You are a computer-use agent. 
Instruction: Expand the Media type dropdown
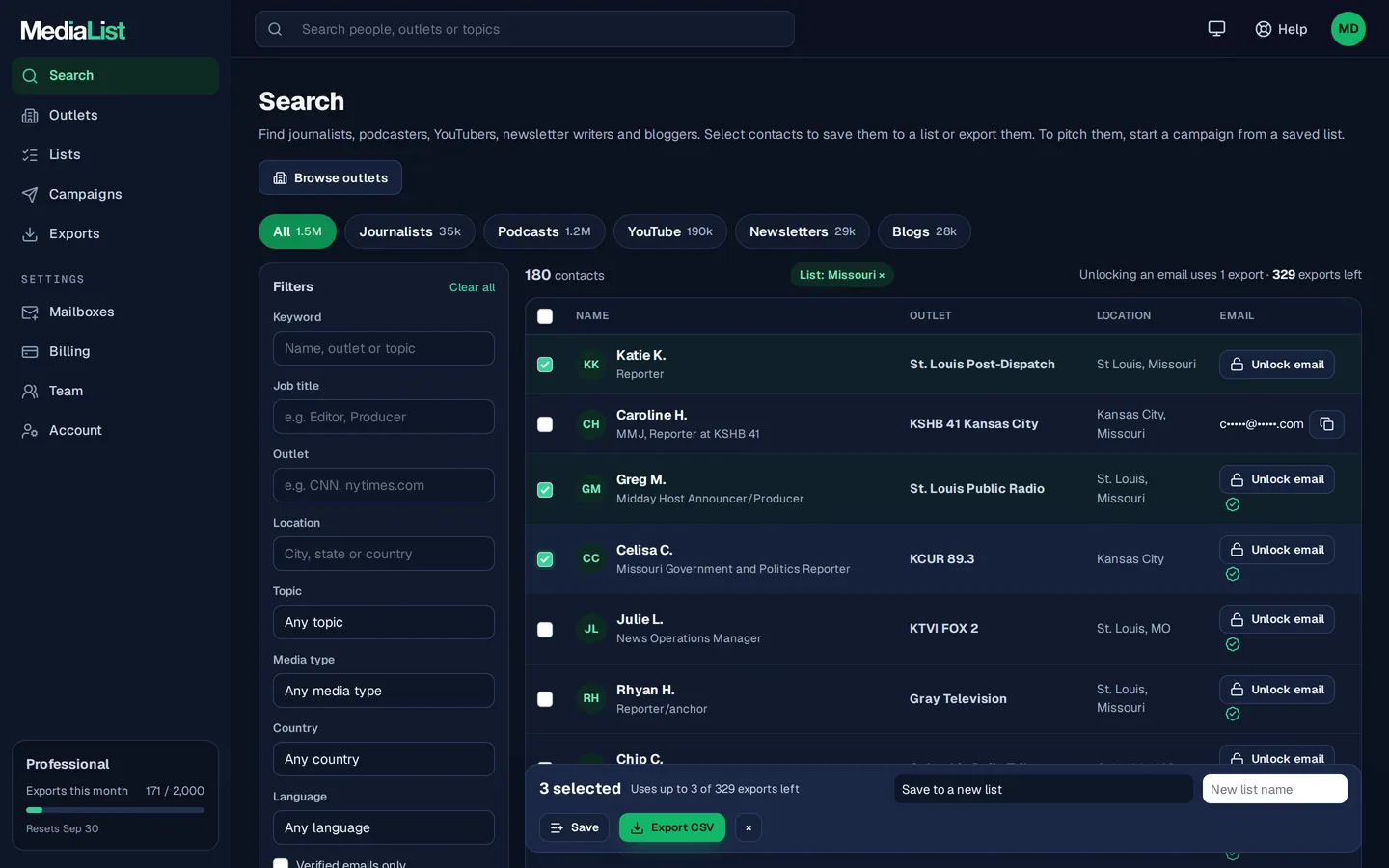pos(384,691)
